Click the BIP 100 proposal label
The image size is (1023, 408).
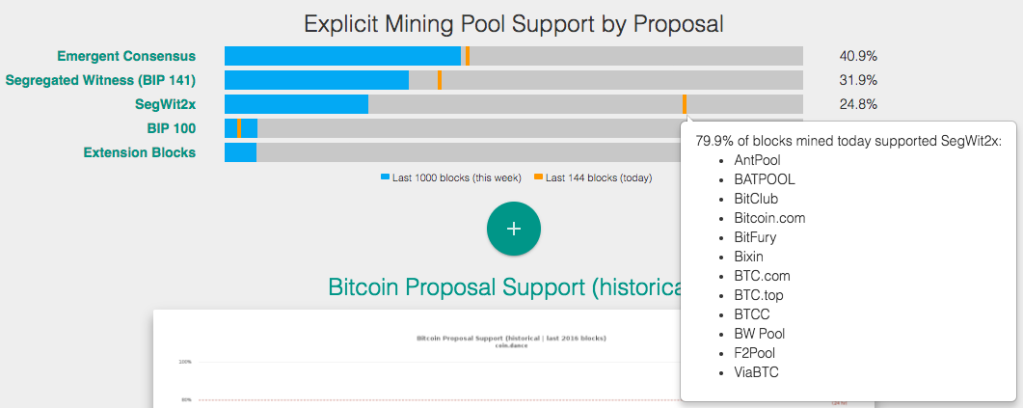[x=171, y=128]
